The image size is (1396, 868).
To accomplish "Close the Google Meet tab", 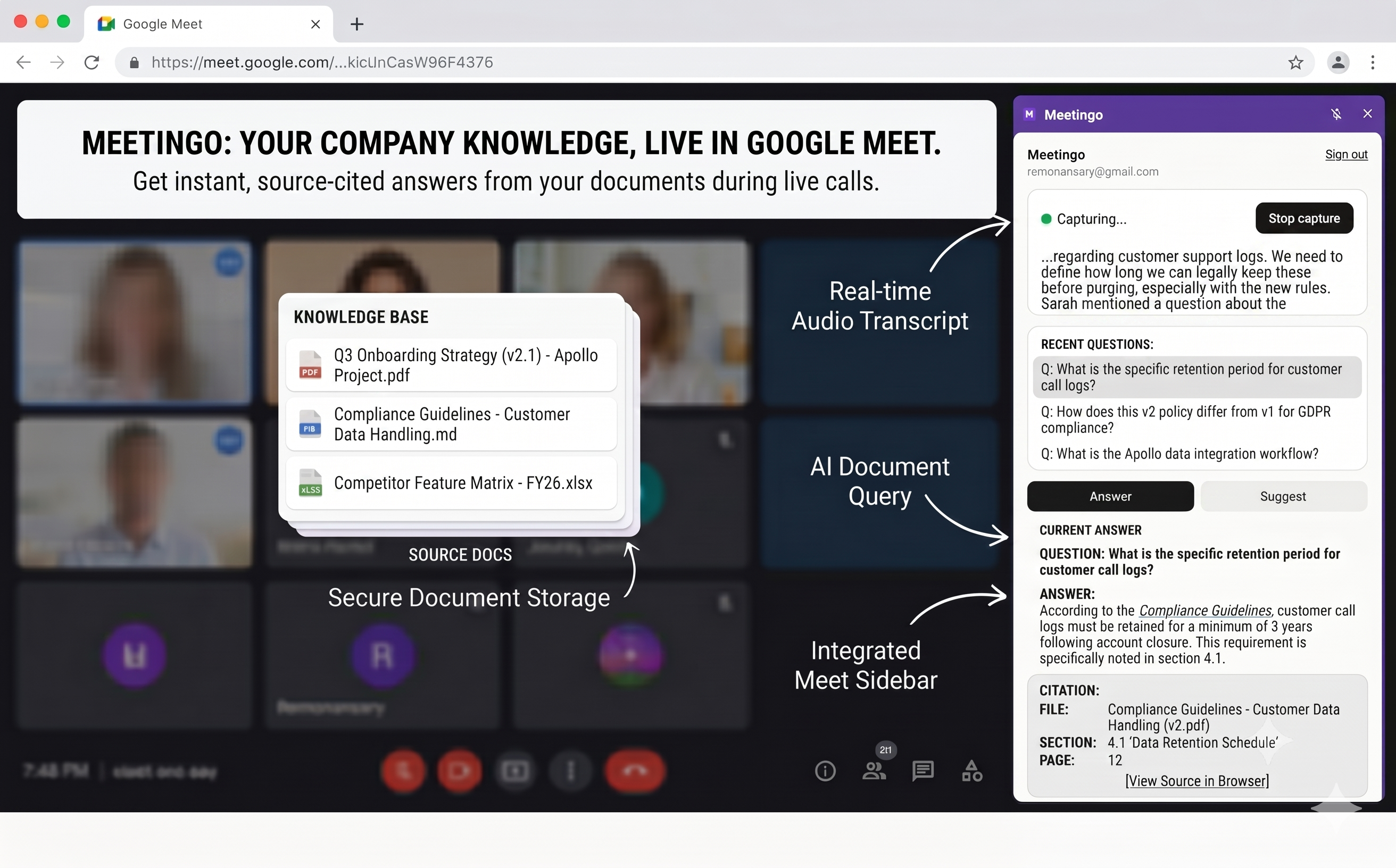I will click(x=315, y=24).
